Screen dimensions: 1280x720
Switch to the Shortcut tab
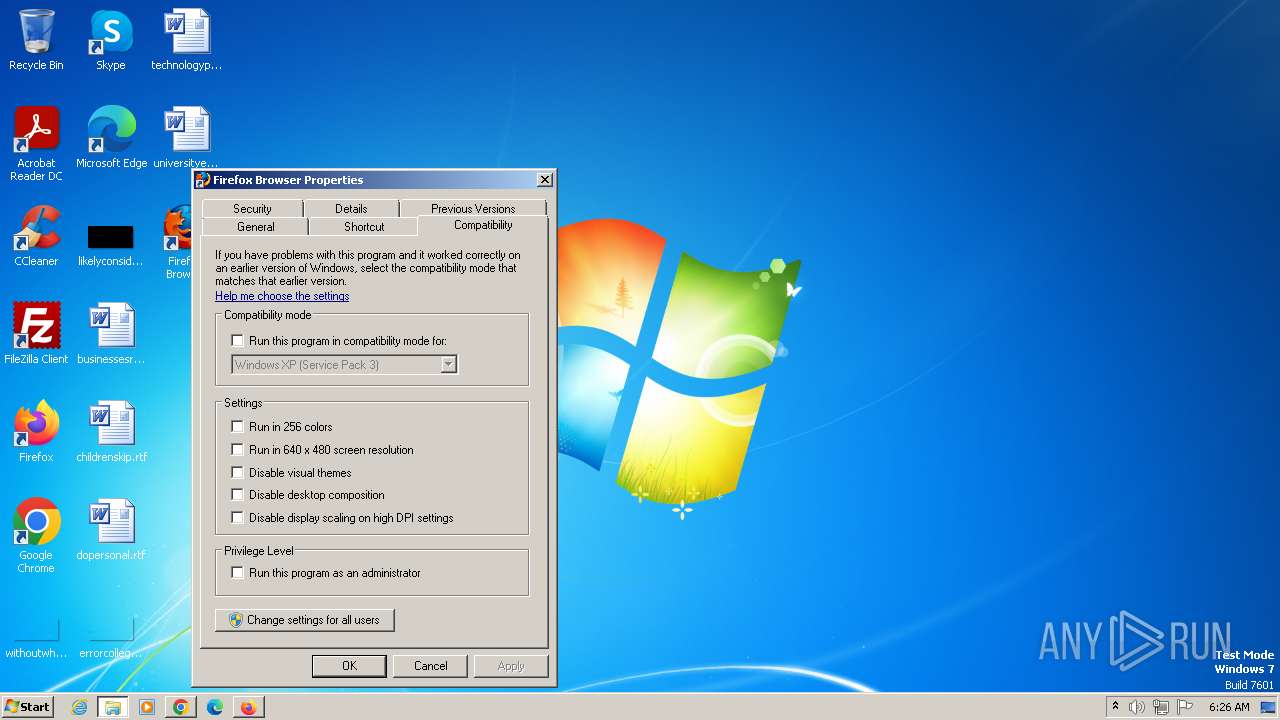(x=364, y=227)
